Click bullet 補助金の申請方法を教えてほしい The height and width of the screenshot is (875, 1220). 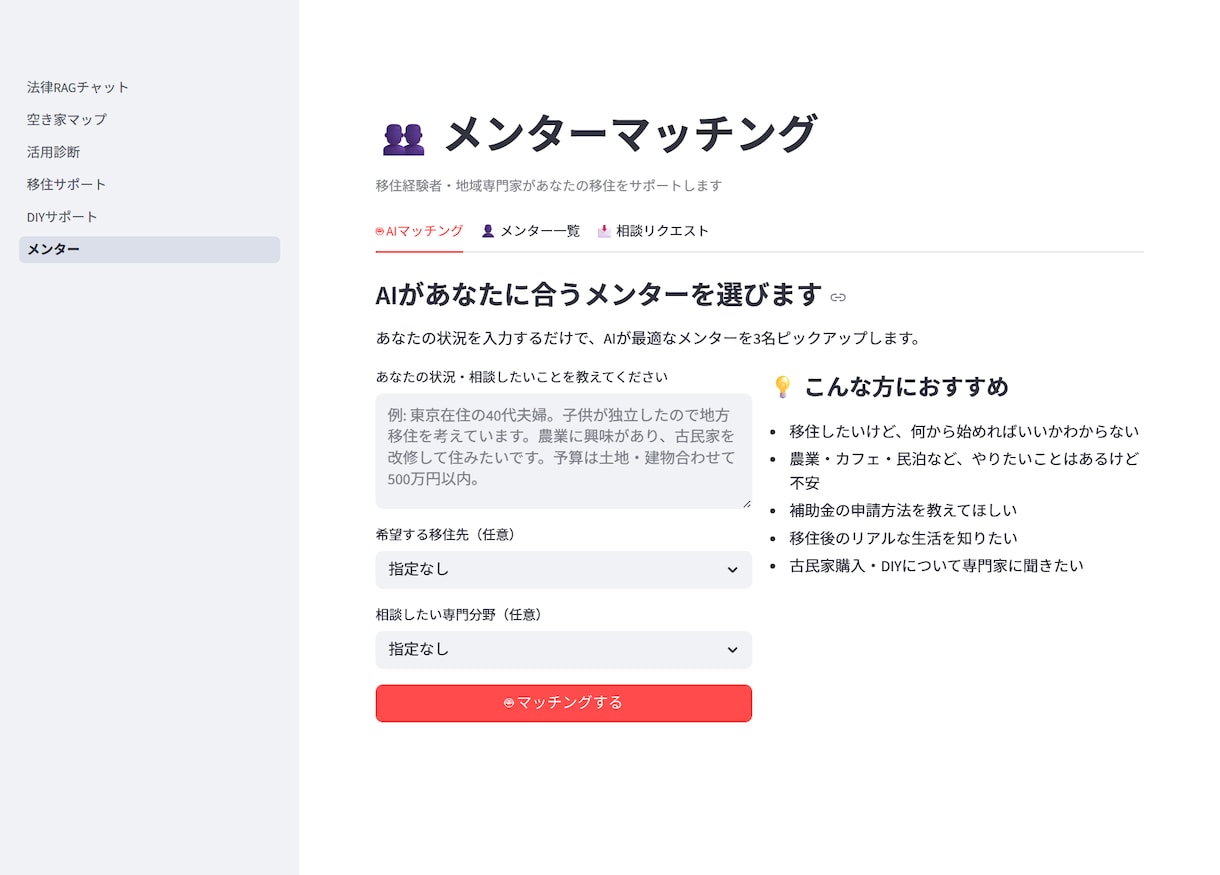(x=903, y=510)
